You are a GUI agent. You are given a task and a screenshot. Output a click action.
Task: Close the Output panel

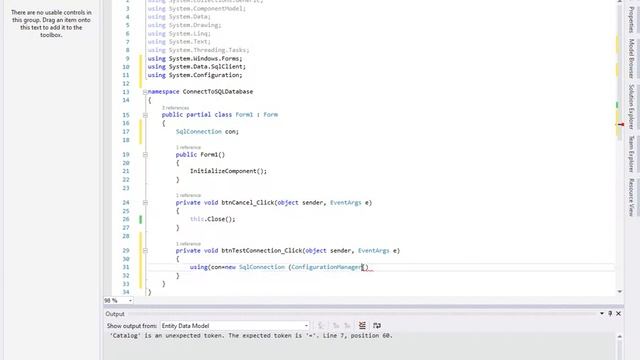click(x=618, y=313)
